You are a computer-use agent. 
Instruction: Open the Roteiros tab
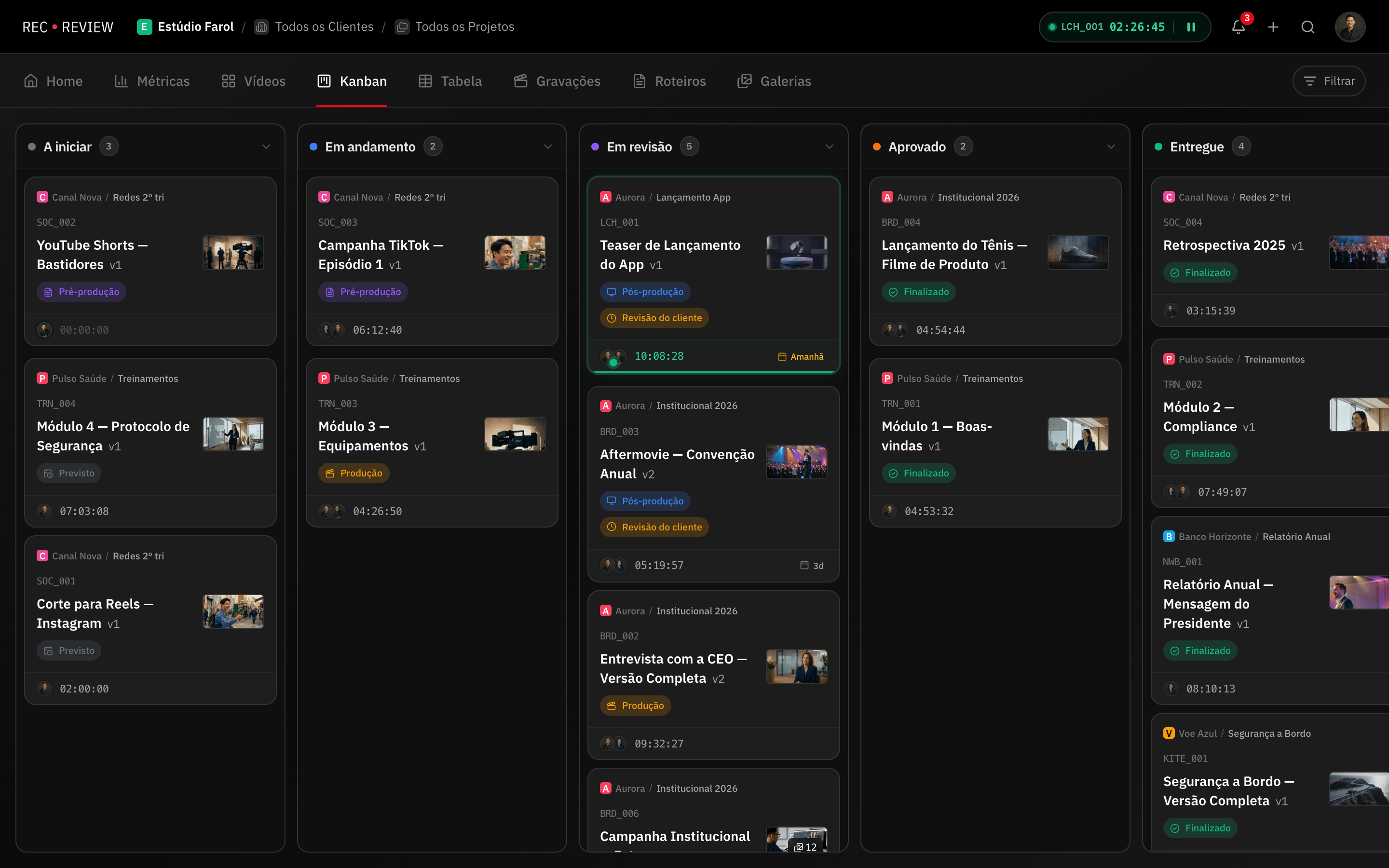click(668, 81)
